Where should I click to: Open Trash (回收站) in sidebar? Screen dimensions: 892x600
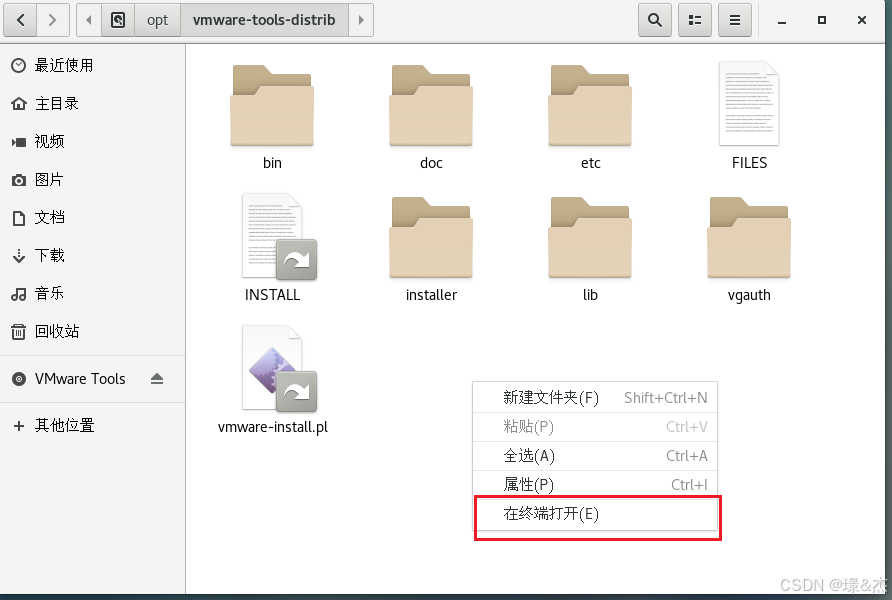[x=93, y=332]
